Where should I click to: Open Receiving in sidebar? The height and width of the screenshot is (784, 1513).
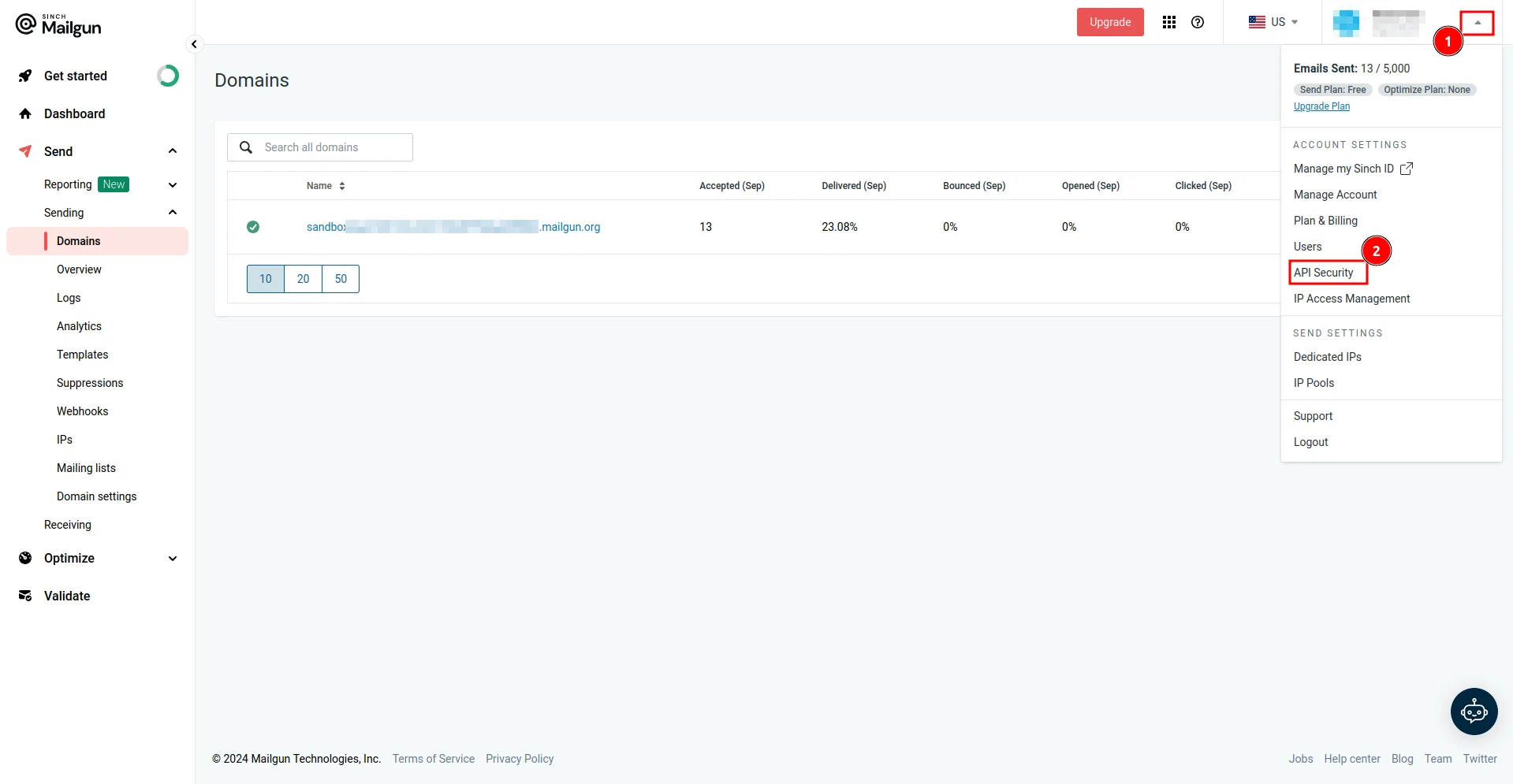[68, 525]
